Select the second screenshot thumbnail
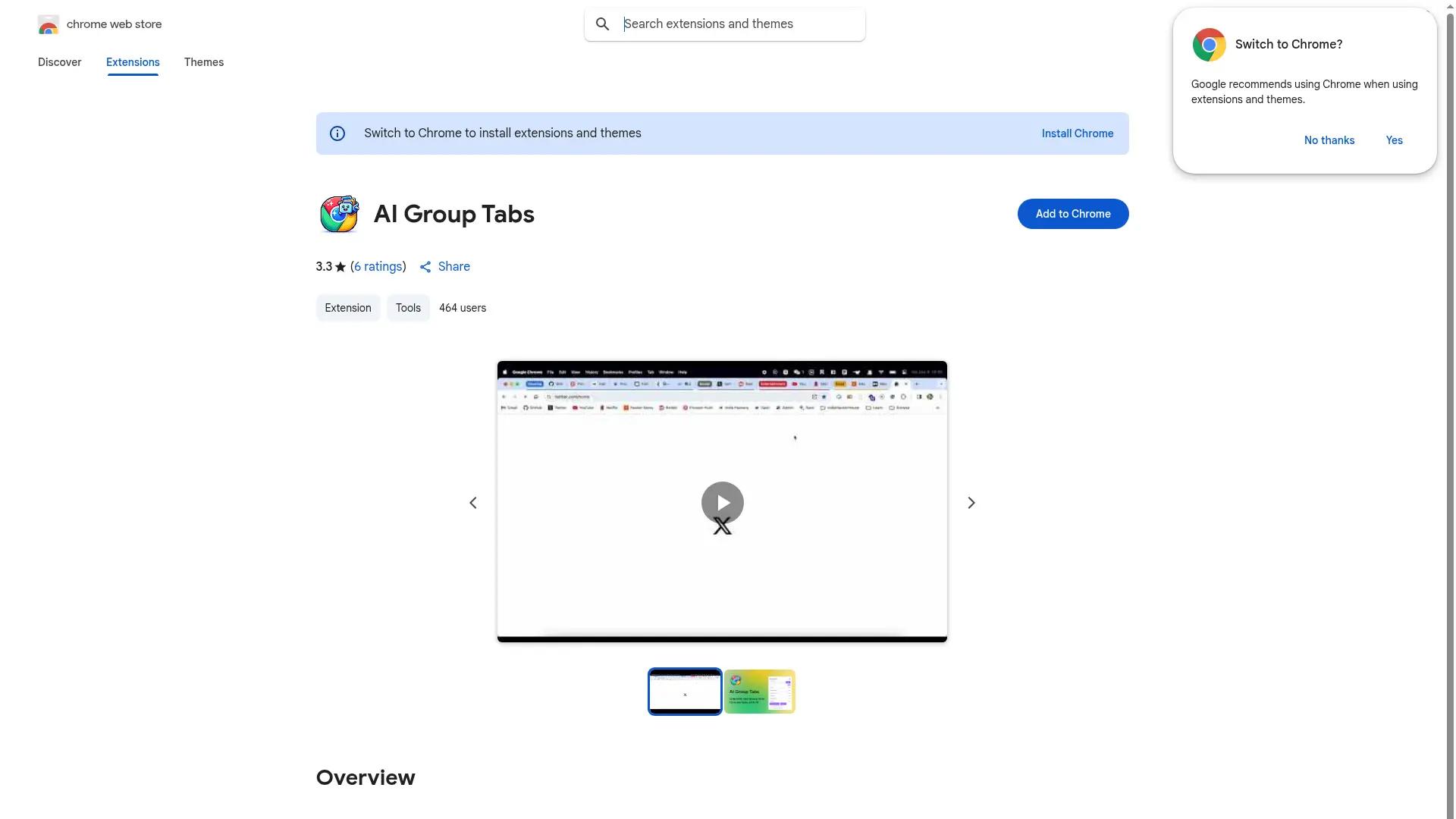This screenshot has width=1456, height=819. click(759, 691)
